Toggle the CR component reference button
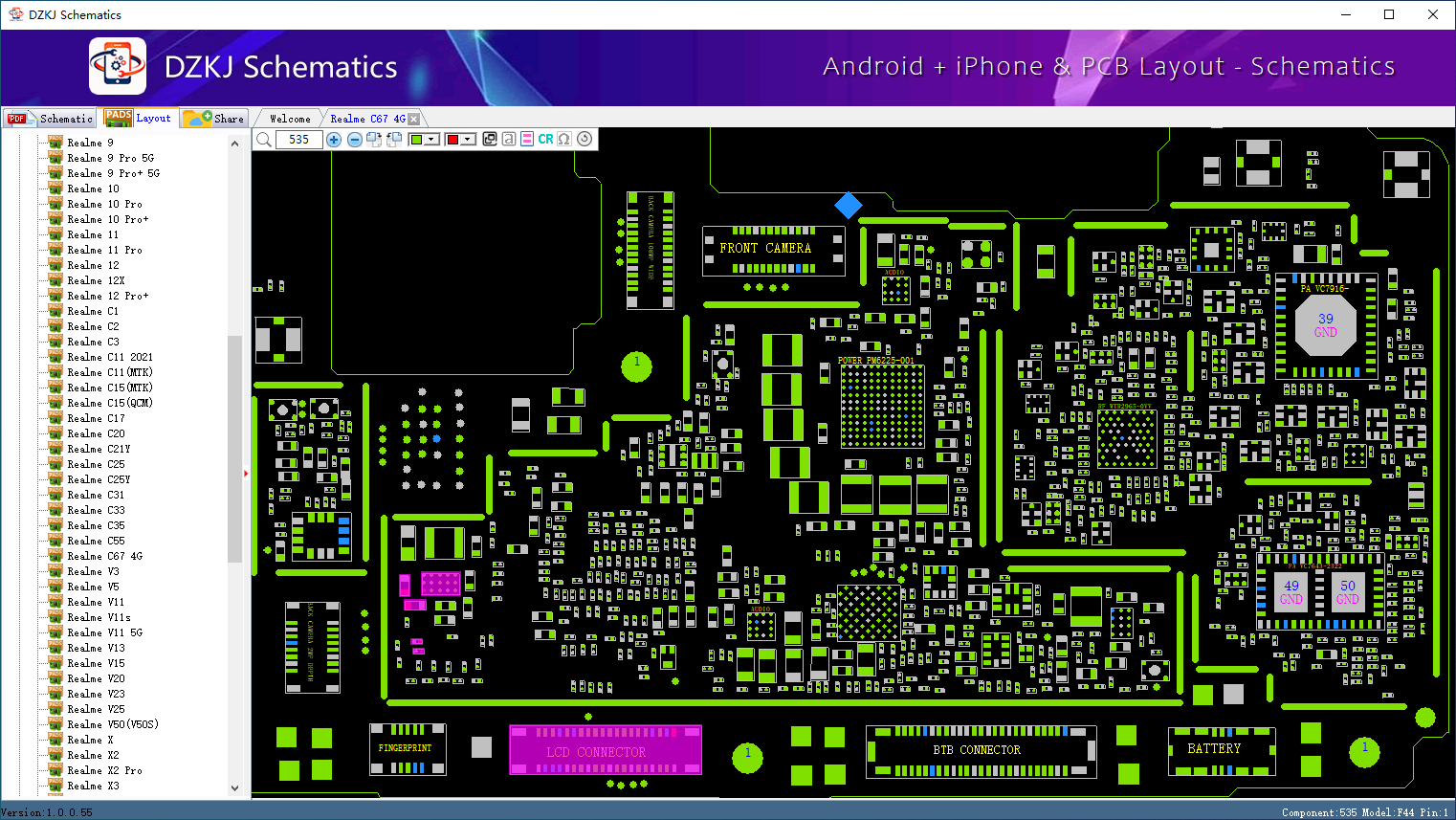 click(x=545, y=139)
